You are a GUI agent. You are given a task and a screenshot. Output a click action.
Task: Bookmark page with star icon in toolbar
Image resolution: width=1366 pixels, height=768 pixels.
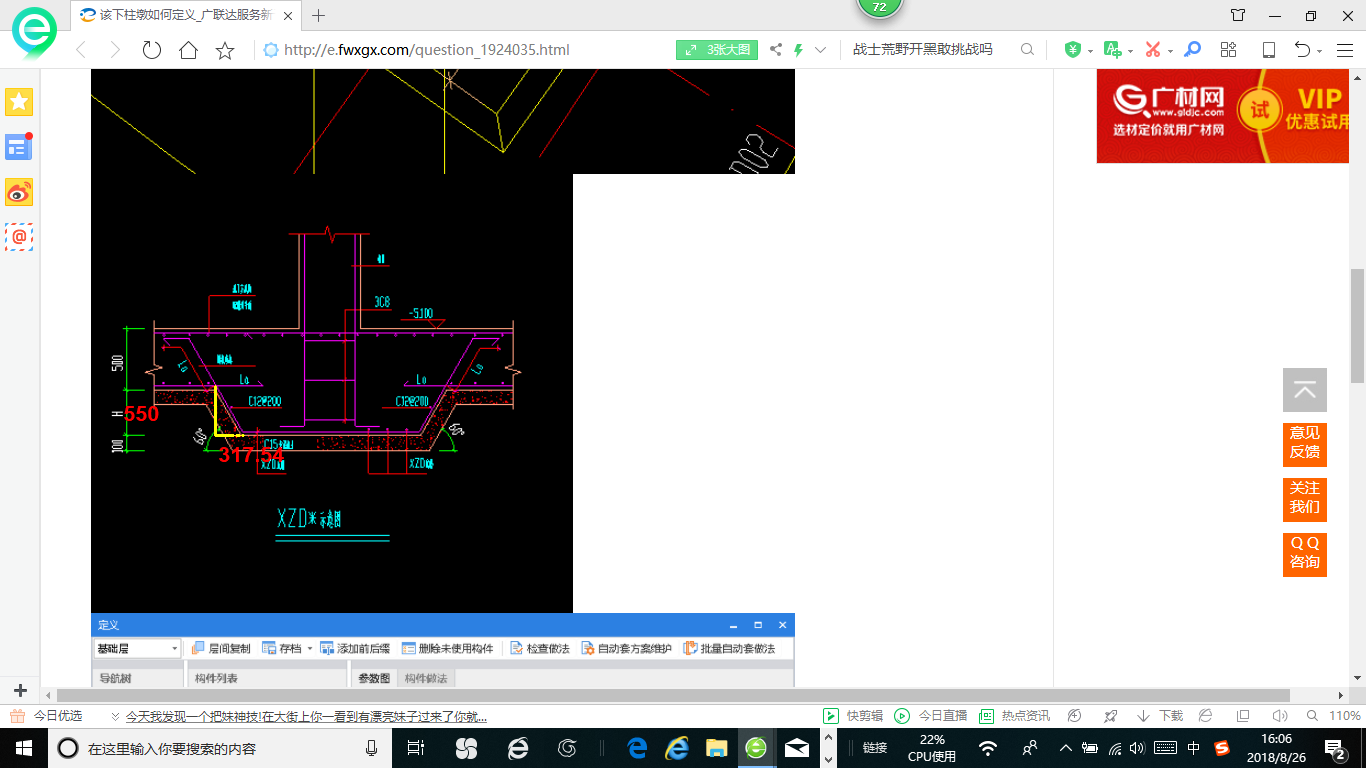(225, 50)
